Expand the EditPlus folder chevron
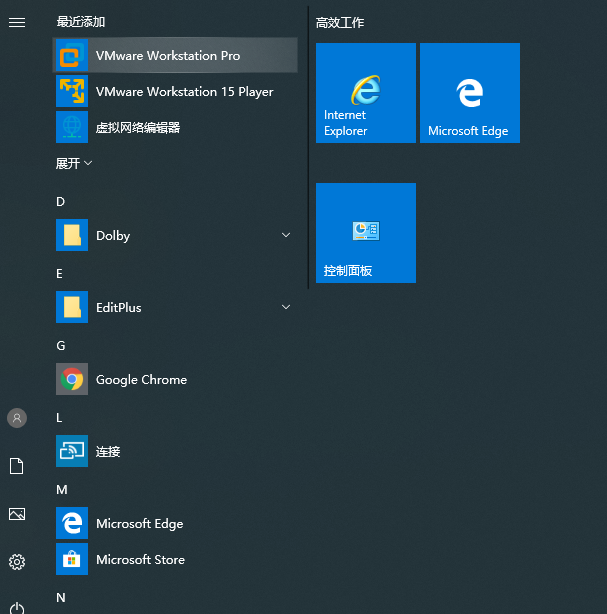607x614 pixels. [286, 307]
